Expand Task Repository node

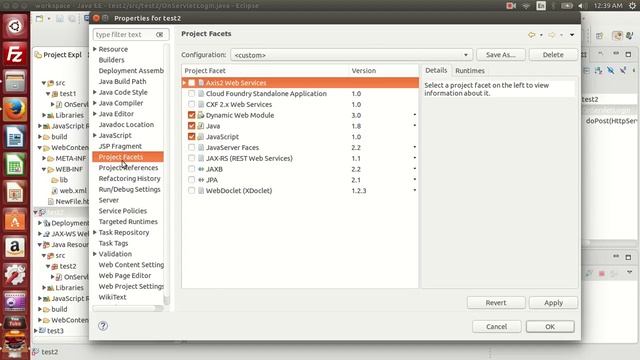tap(95, 232)
